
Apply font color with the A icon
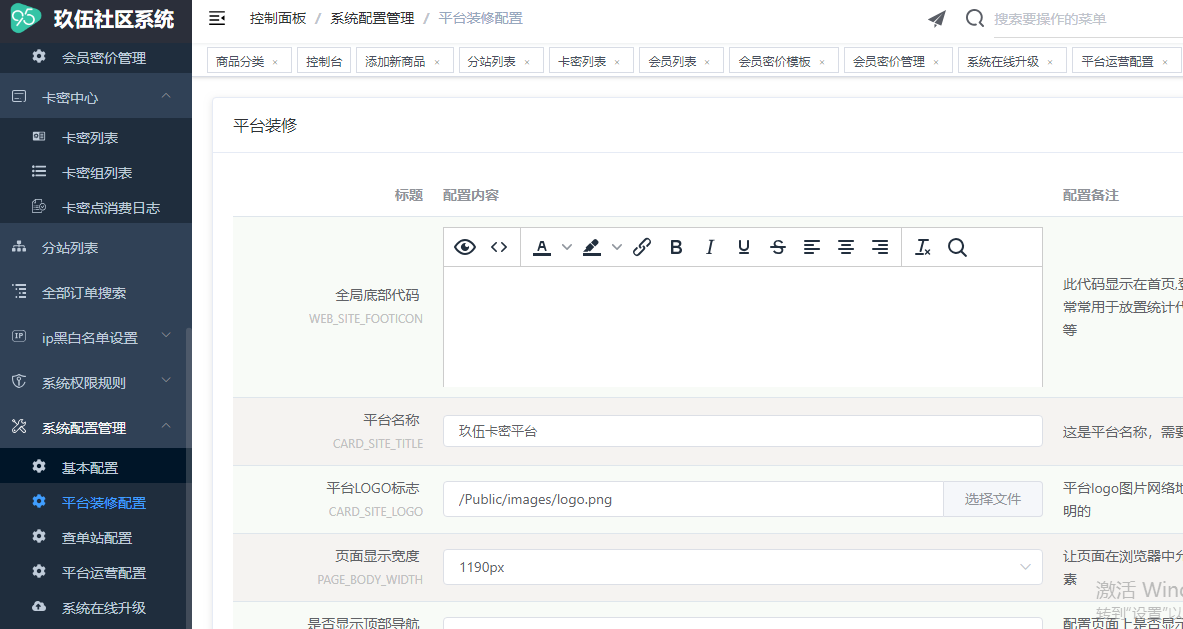(x=542, y=247)
